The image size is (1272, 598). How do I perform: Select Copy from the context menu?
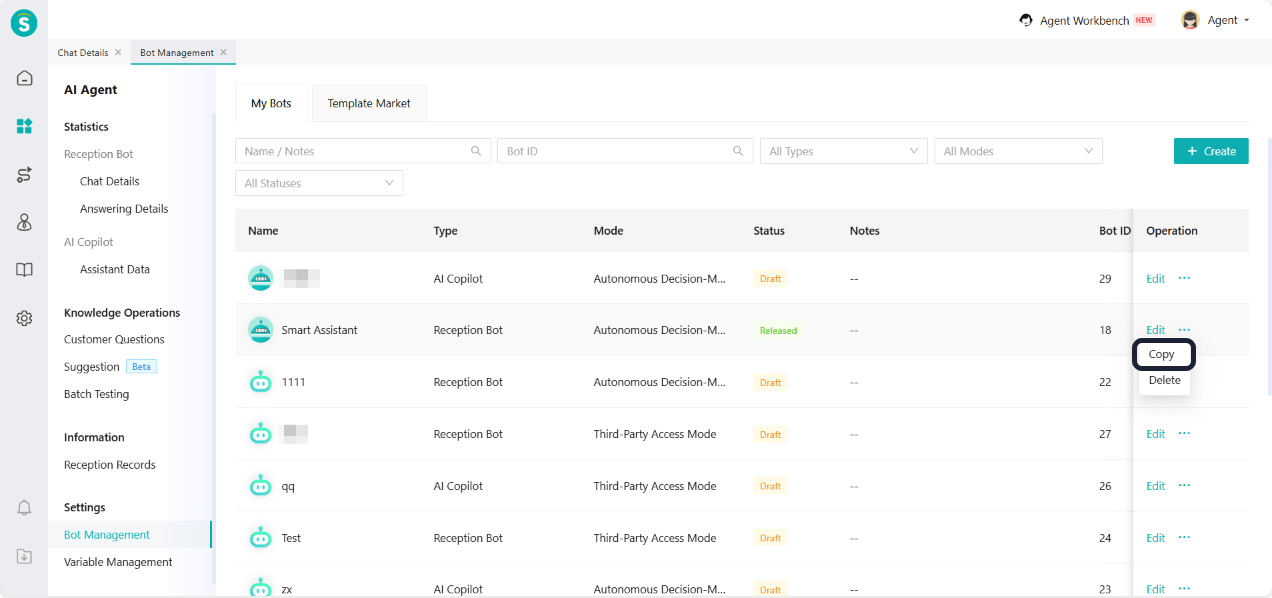1163,355
